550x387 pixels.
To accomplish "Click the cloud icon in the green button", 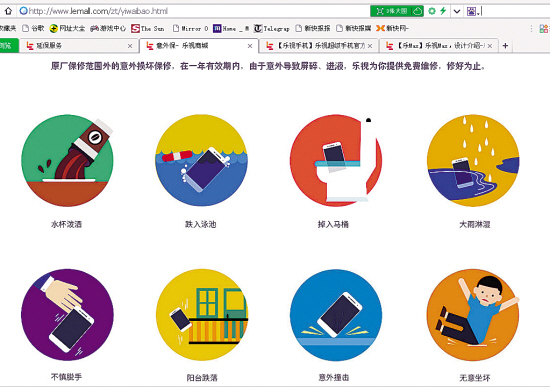I will tap(417, 11).
